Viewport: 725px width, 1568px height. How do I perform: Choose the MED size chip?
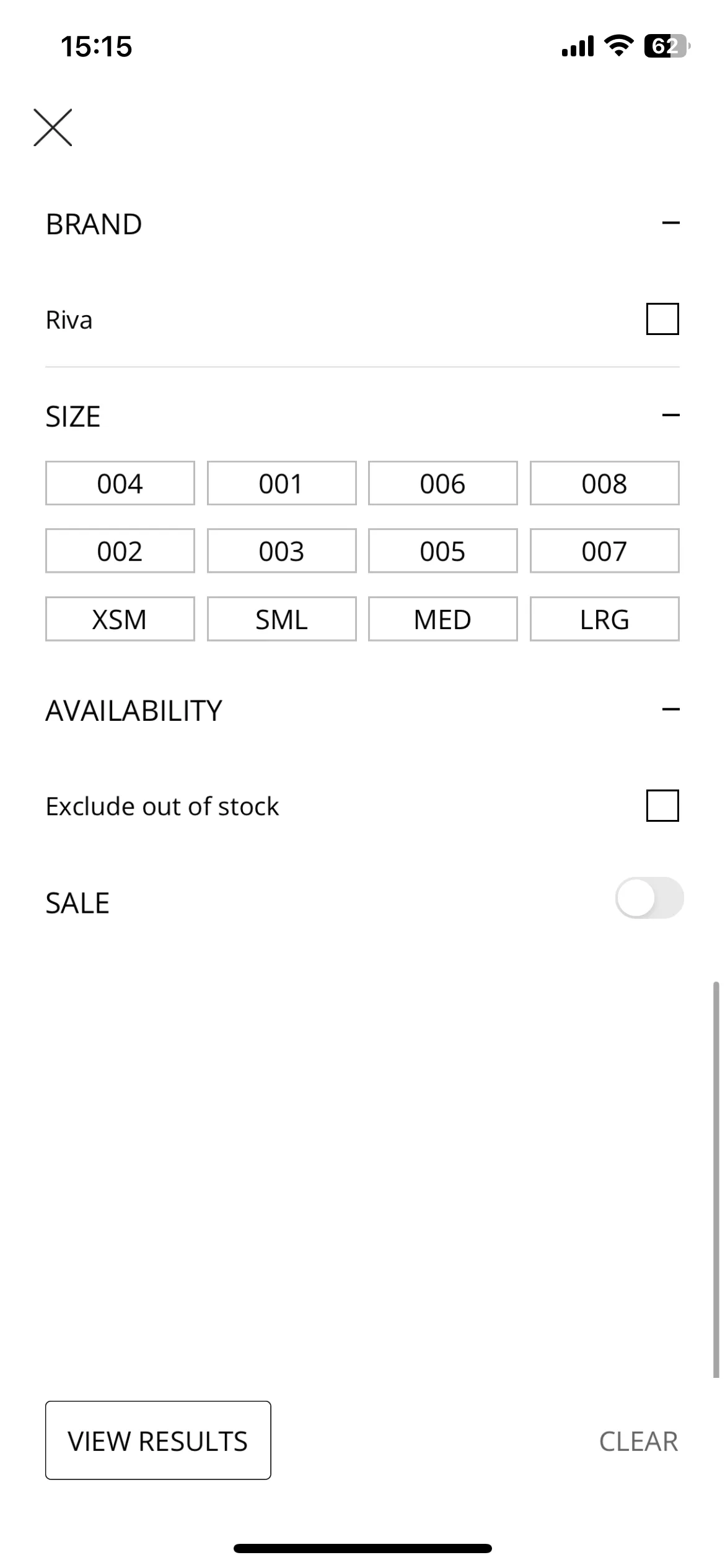tap(443, 619)
